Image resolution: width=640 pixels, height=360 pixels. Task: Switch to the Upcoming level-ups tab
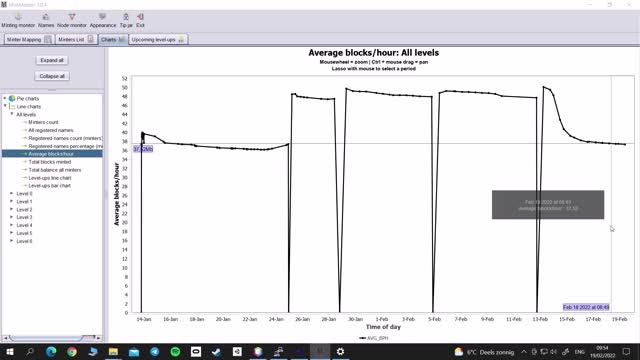pyautogui.click(x=158, y=40)
